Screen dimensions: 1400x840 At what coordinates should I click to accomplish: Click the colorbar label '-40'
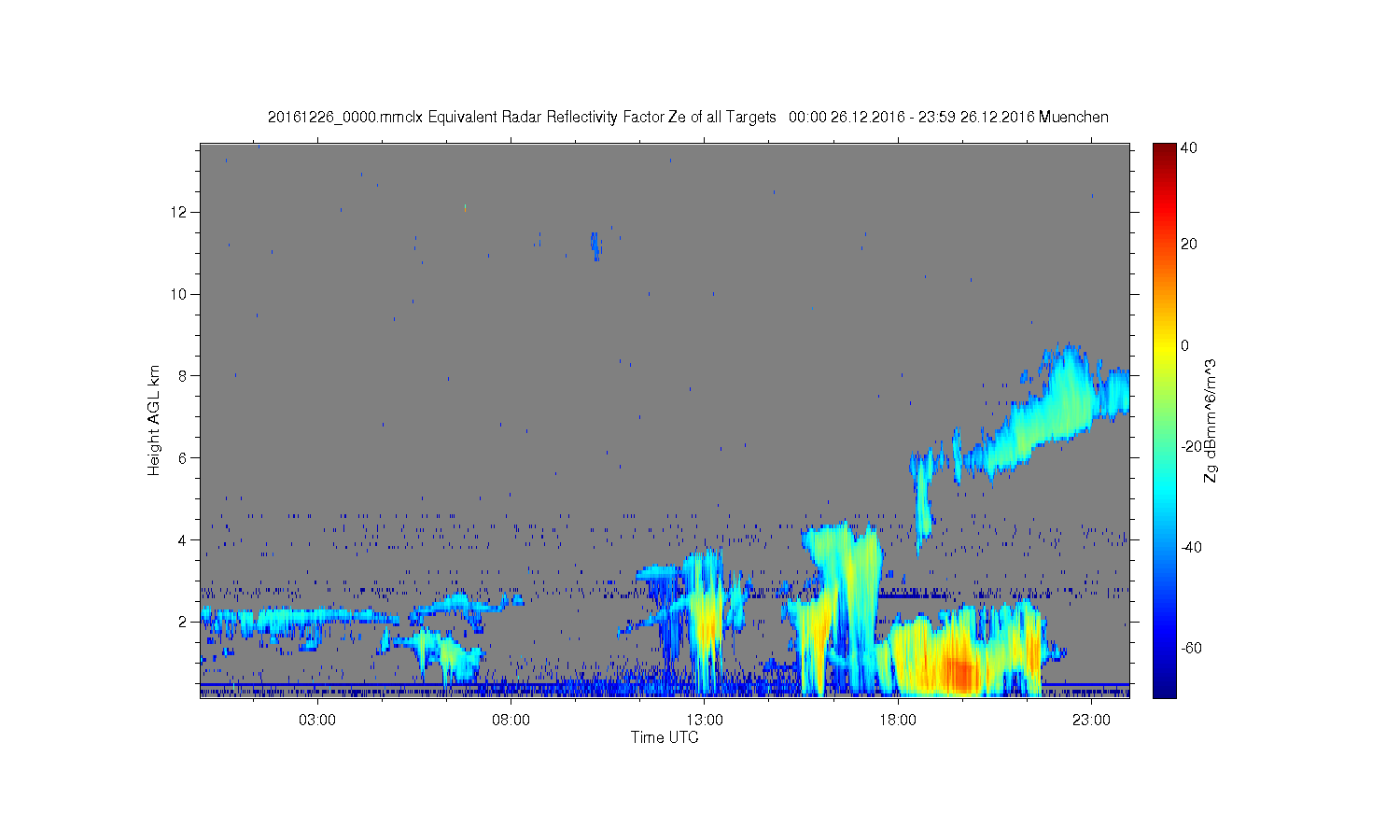coord(1191,547)
